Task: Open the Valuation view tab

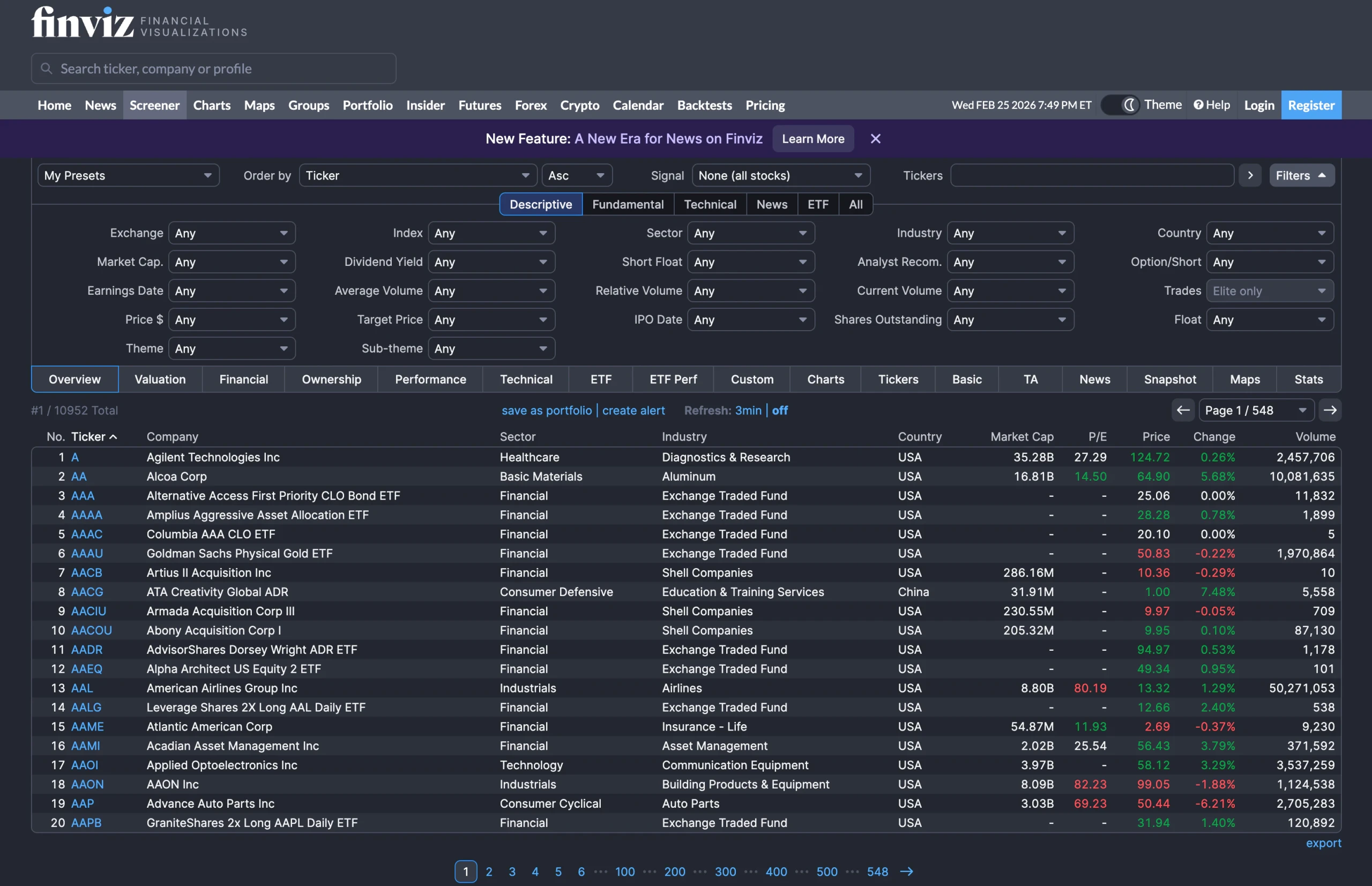Action: [x=160, y=379]
